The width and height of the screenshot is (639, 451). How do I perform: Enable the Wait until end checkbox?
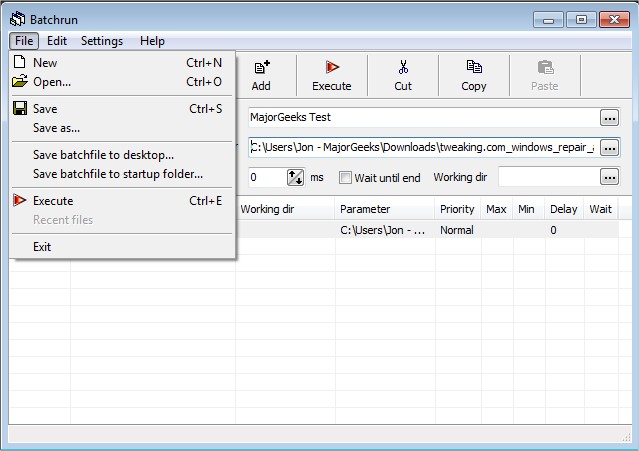[345, 178]
